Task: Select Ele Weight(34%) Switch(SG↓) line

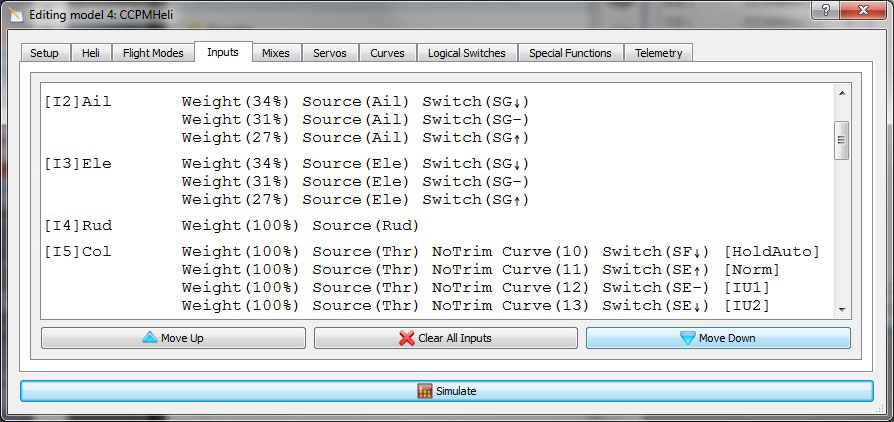Action: click(x=355, y=164)
